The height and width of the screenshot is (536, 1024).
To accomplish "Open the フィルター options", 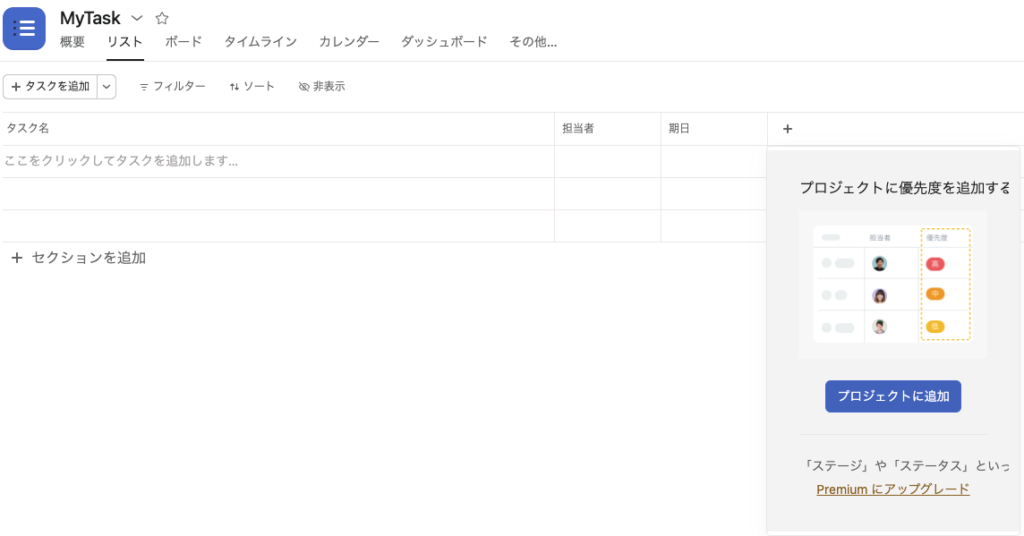I will [x=172, y=86].
